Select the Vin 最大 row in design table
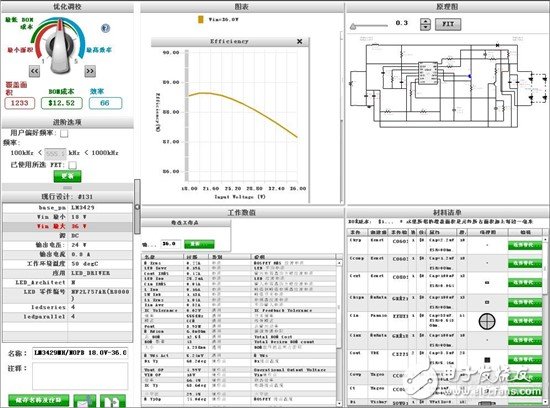550x408 pixels. click(x=67, y=227)
